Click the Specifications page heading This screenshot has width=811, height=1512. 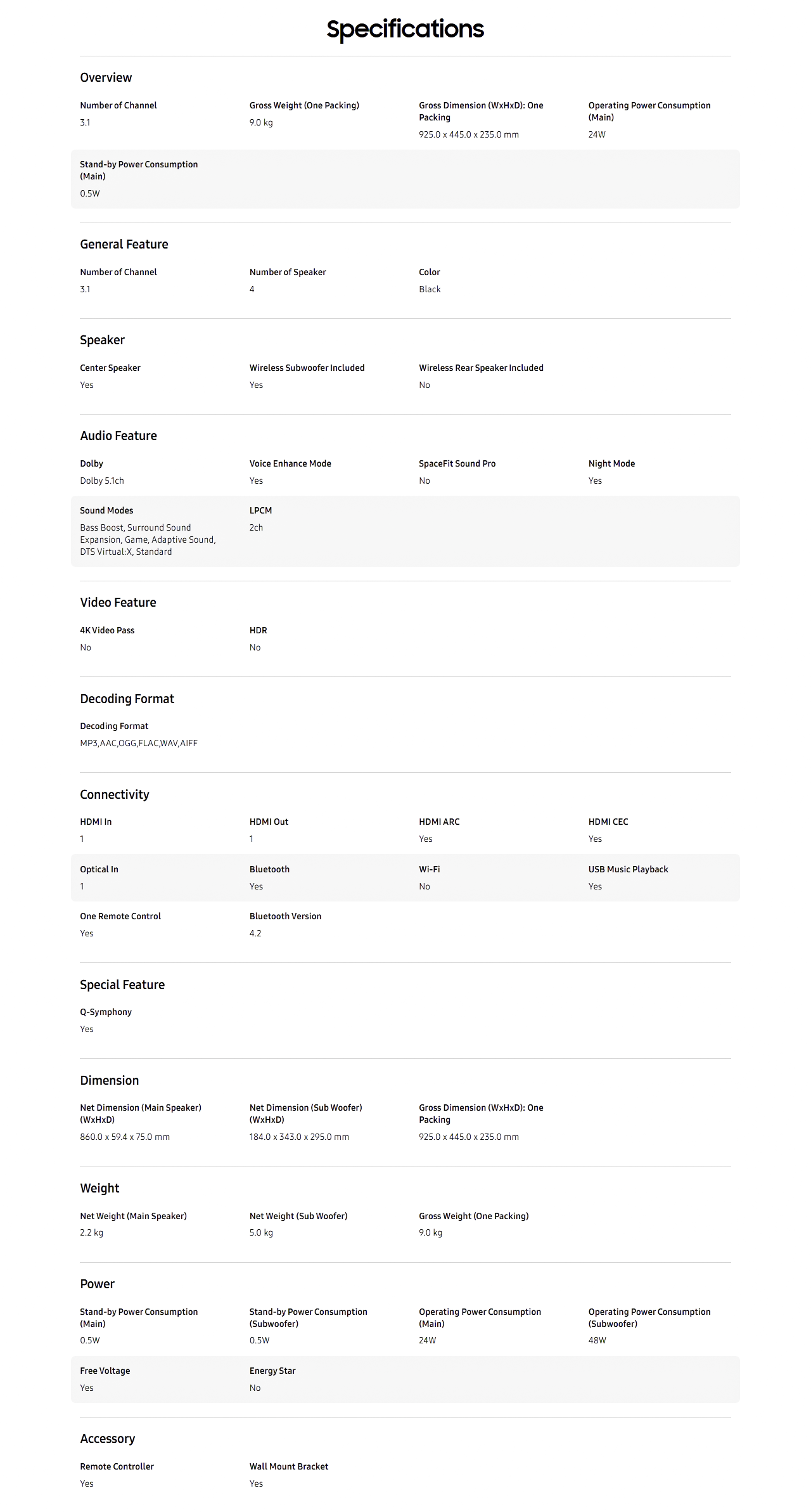(405, 29)
